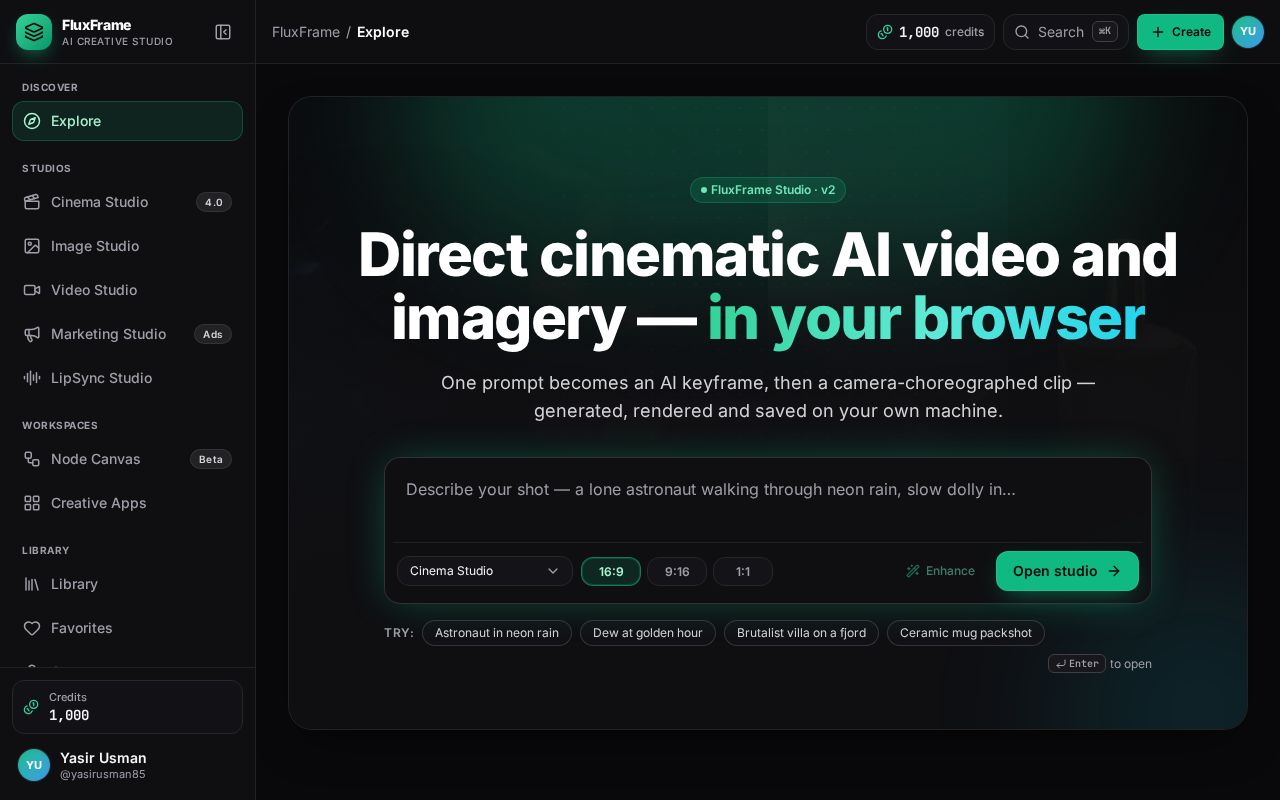The width and height of the screenshot is (1280, 800).
Task: Click the Video Studio camera icon
Action: (x=32, y=290)
